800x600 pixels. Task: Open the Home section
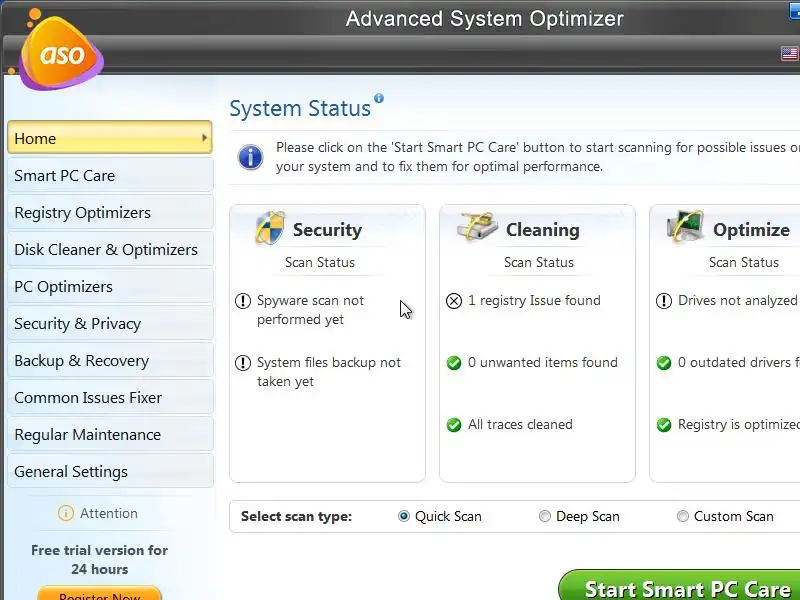110,138
